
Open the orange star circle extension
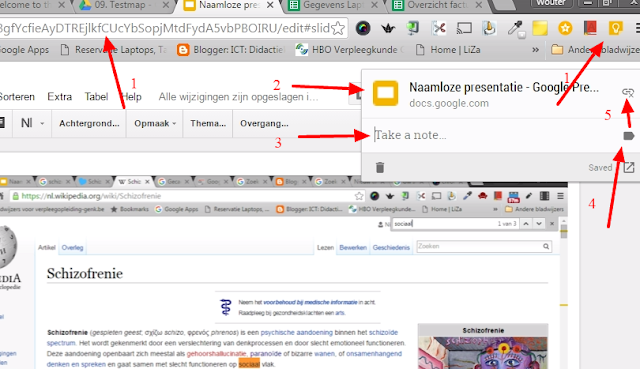coord(565,28)
